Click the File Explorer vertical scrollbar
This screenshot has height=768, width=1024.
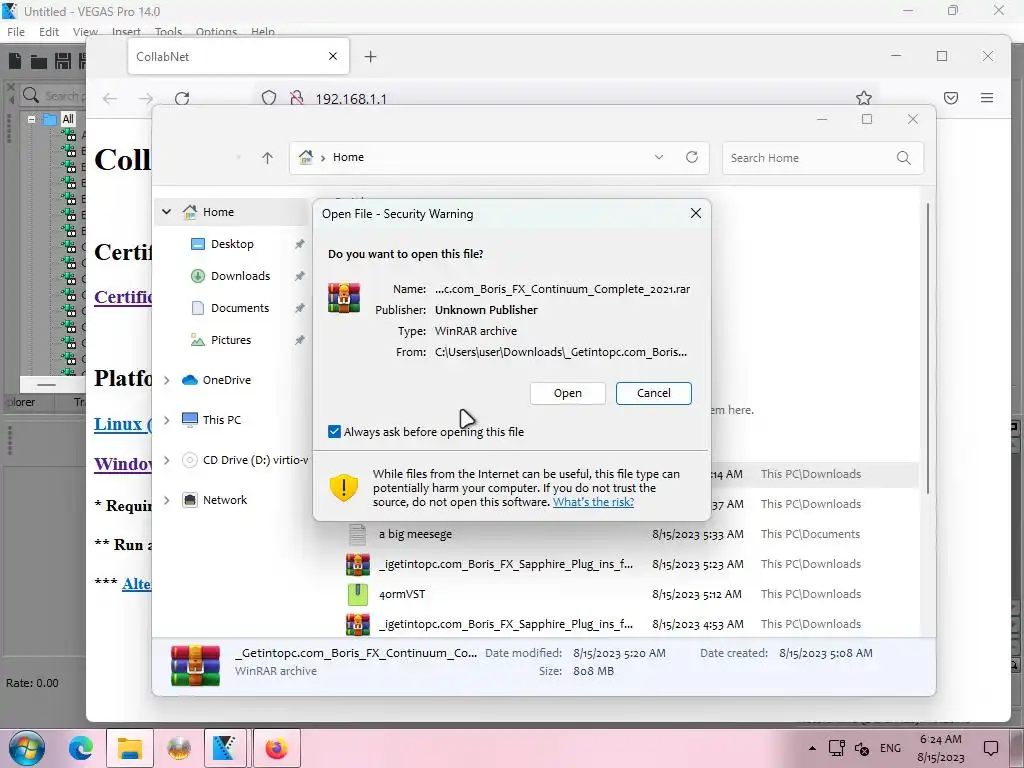927,346
